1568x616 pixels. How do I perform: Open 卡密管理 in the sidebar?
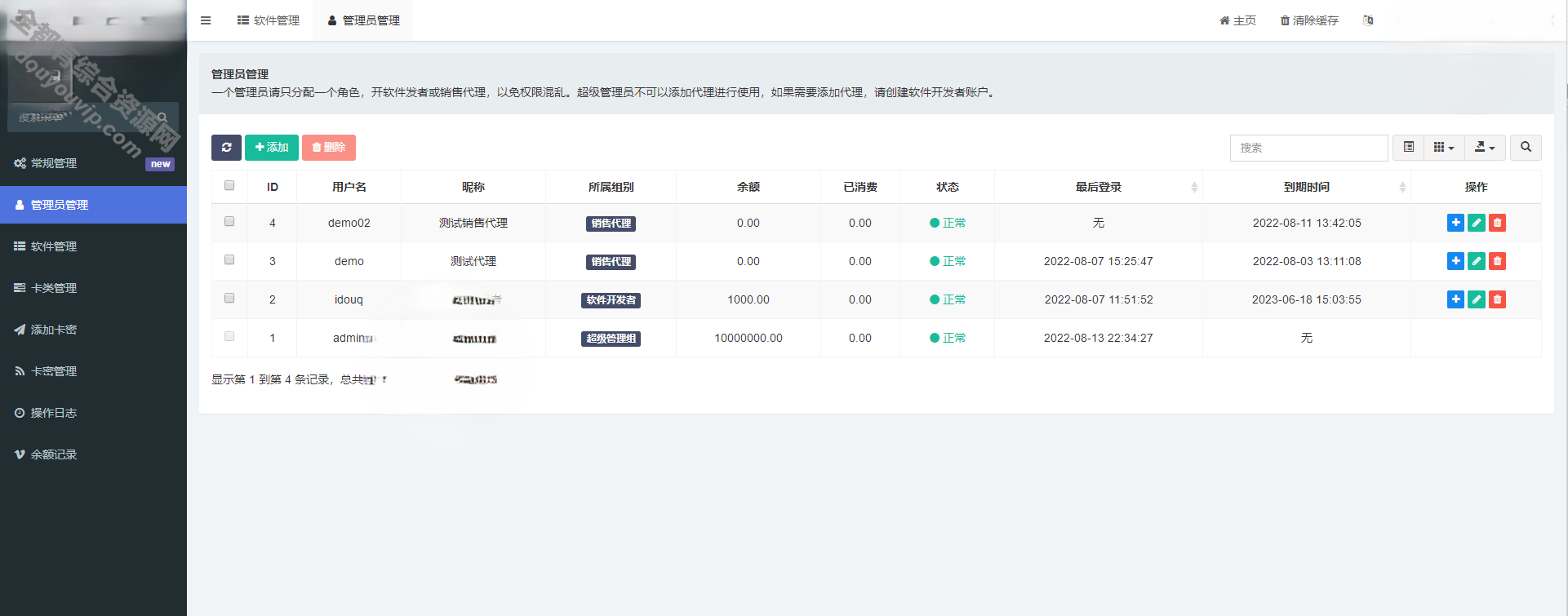[x=93, y=371]
